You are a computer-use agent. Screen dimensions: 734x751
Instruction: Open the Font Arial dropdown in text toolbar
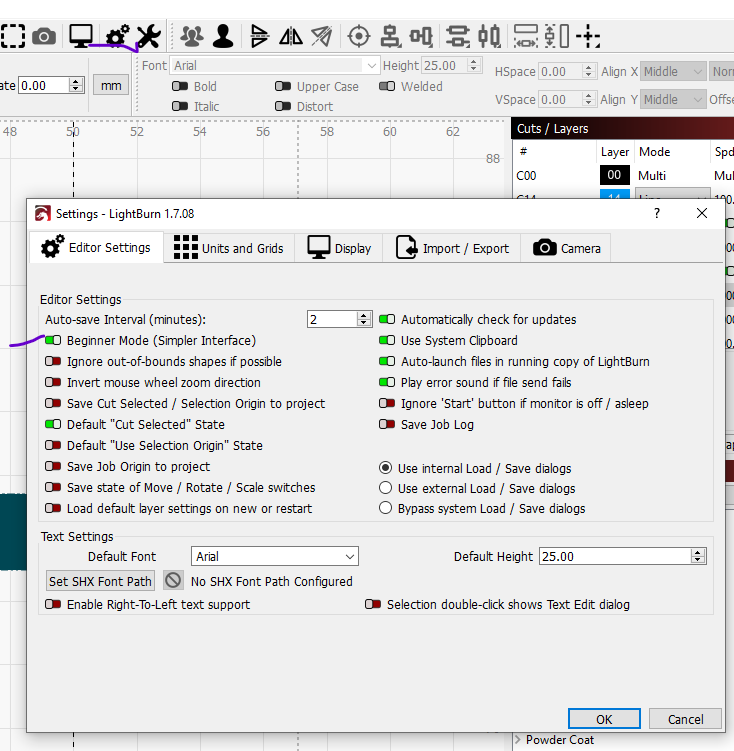275,66
